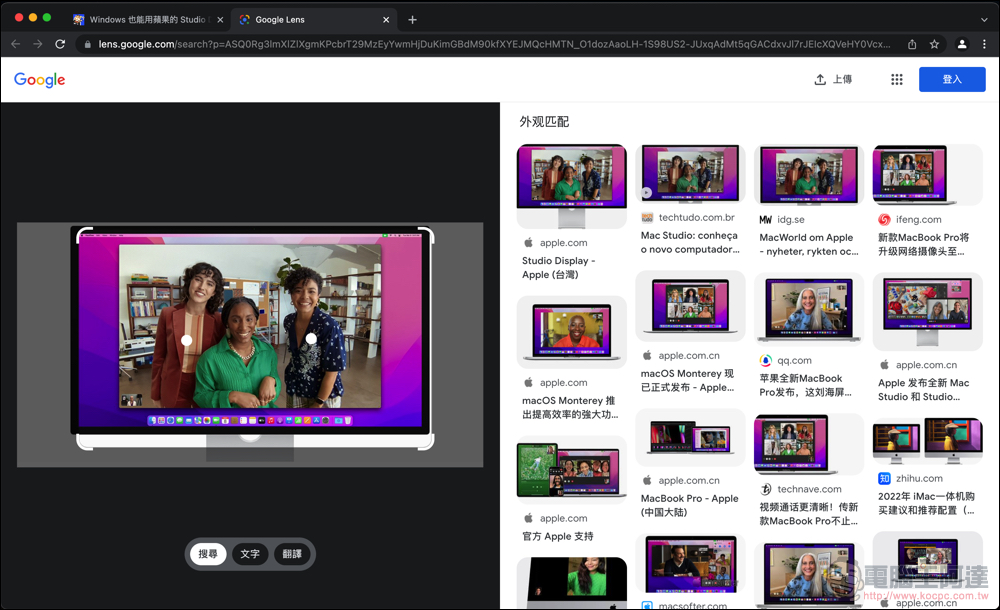The height and width of the screenshot is (610, 1000).
Task: Open a new browser tab
Action: (x=412, y=20)
